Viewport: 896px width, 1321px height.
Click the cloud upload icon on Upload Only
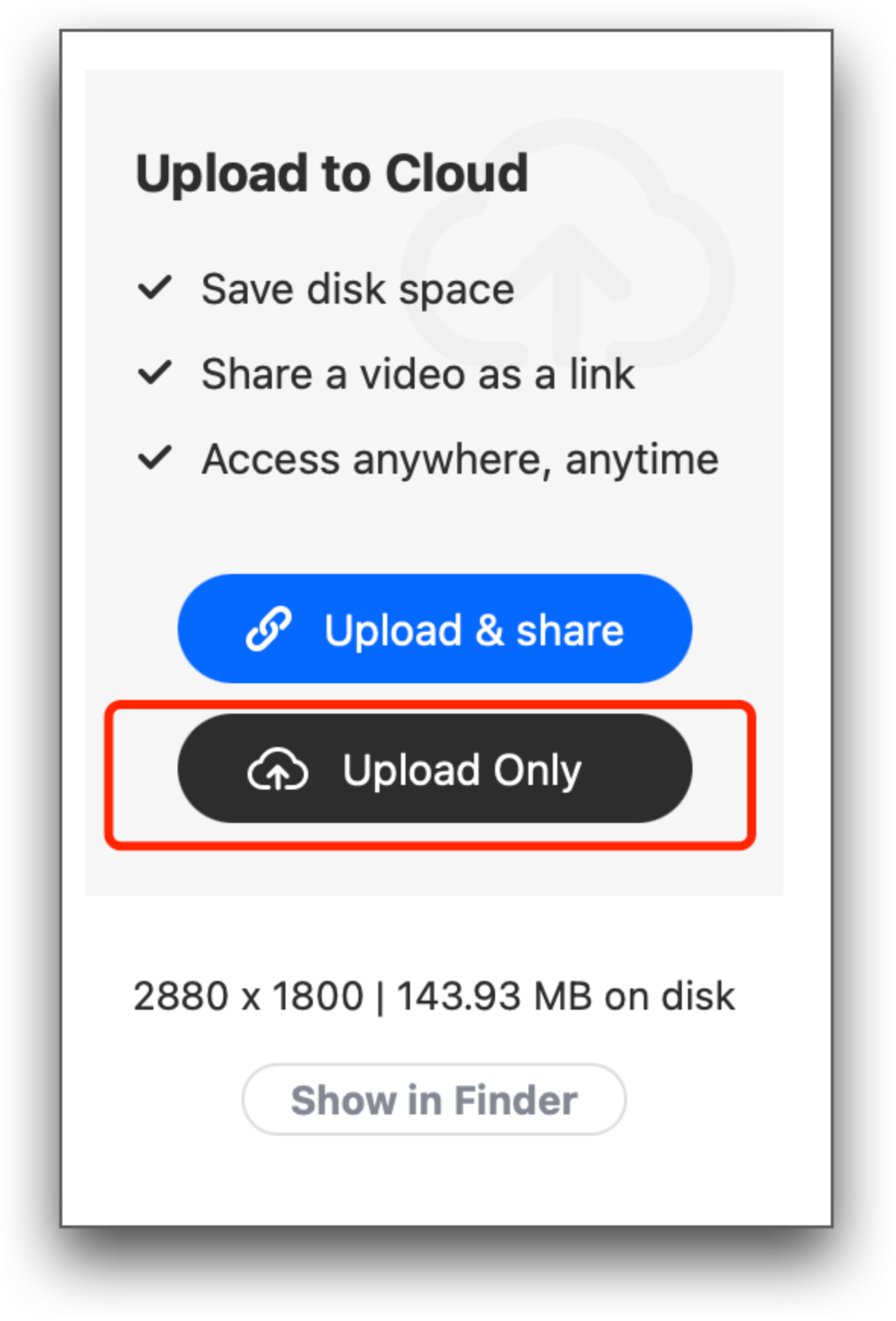[x=277, y=769]
